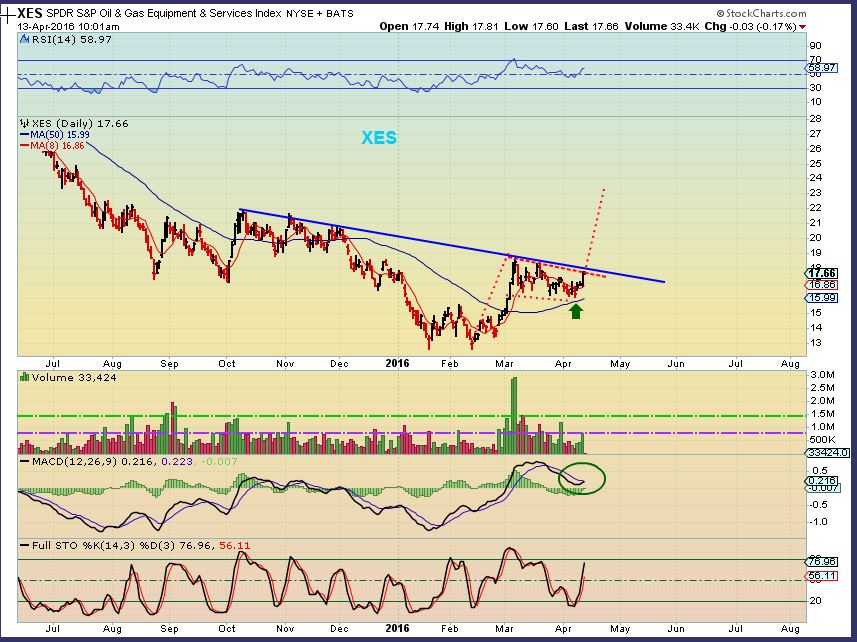Image resolution: width=857 pixels, height=642 pixels.
Task: Click the 28 price axis label
Action: pyautogui.click(x=815, y=119)
